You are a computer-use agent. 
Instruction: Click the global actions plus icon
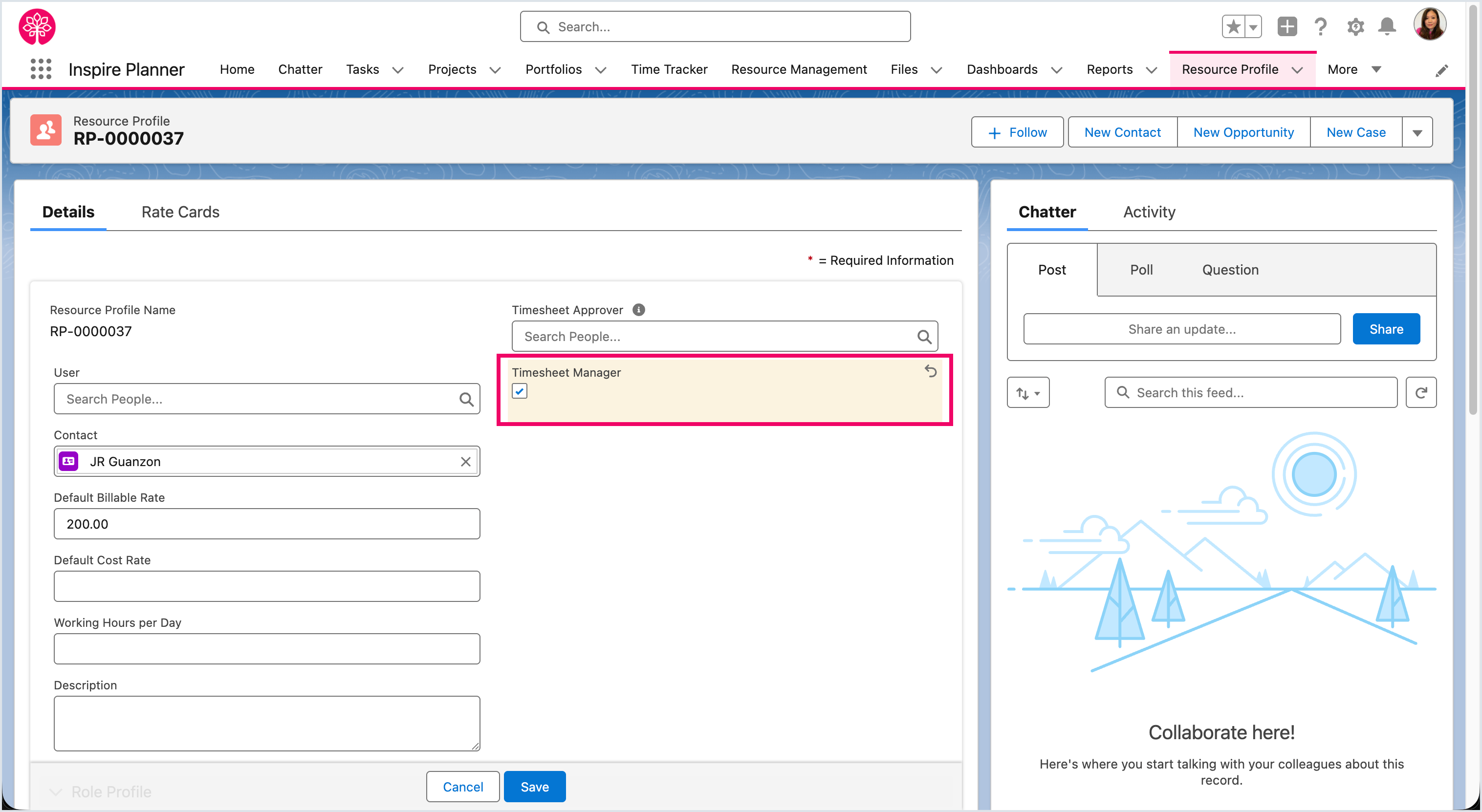pos(1286,26)
